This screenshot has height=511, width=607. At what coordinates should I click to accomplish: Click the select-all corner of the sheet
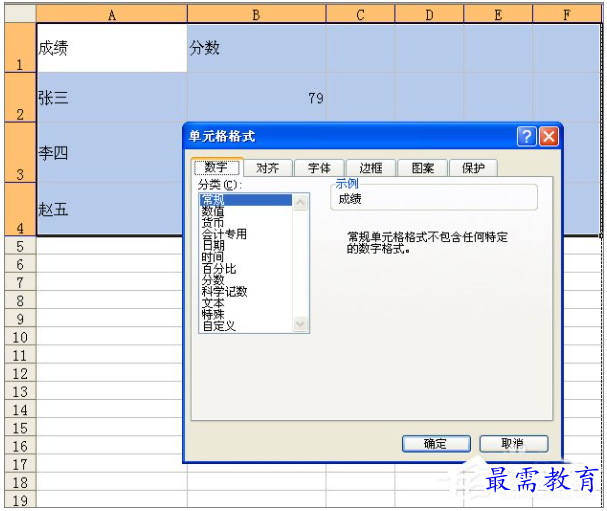[x=20, y=14]
